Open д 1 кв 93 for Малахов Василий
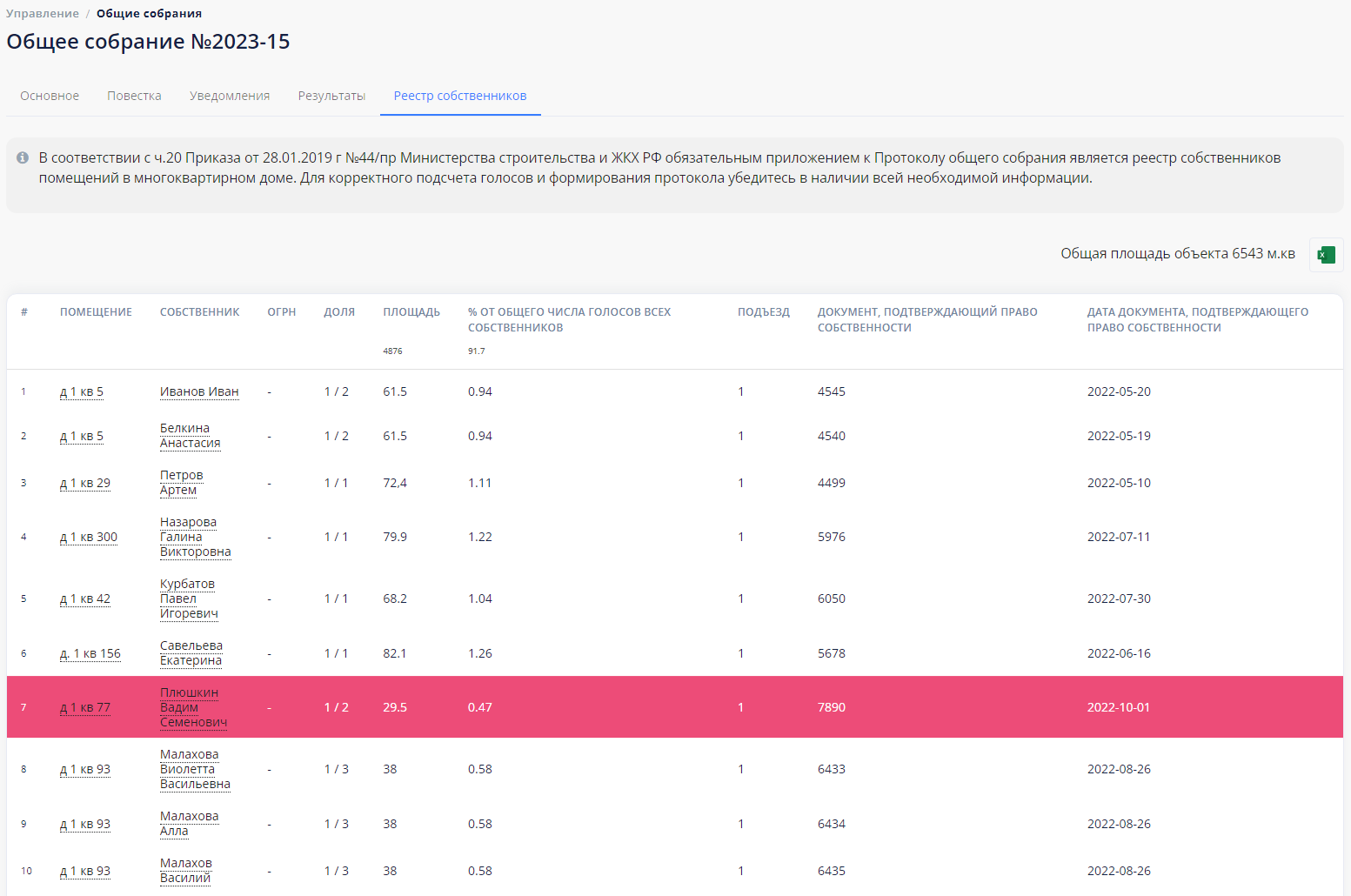The width and height of the screenshot is (1351, 896). [x=85, y=871]
